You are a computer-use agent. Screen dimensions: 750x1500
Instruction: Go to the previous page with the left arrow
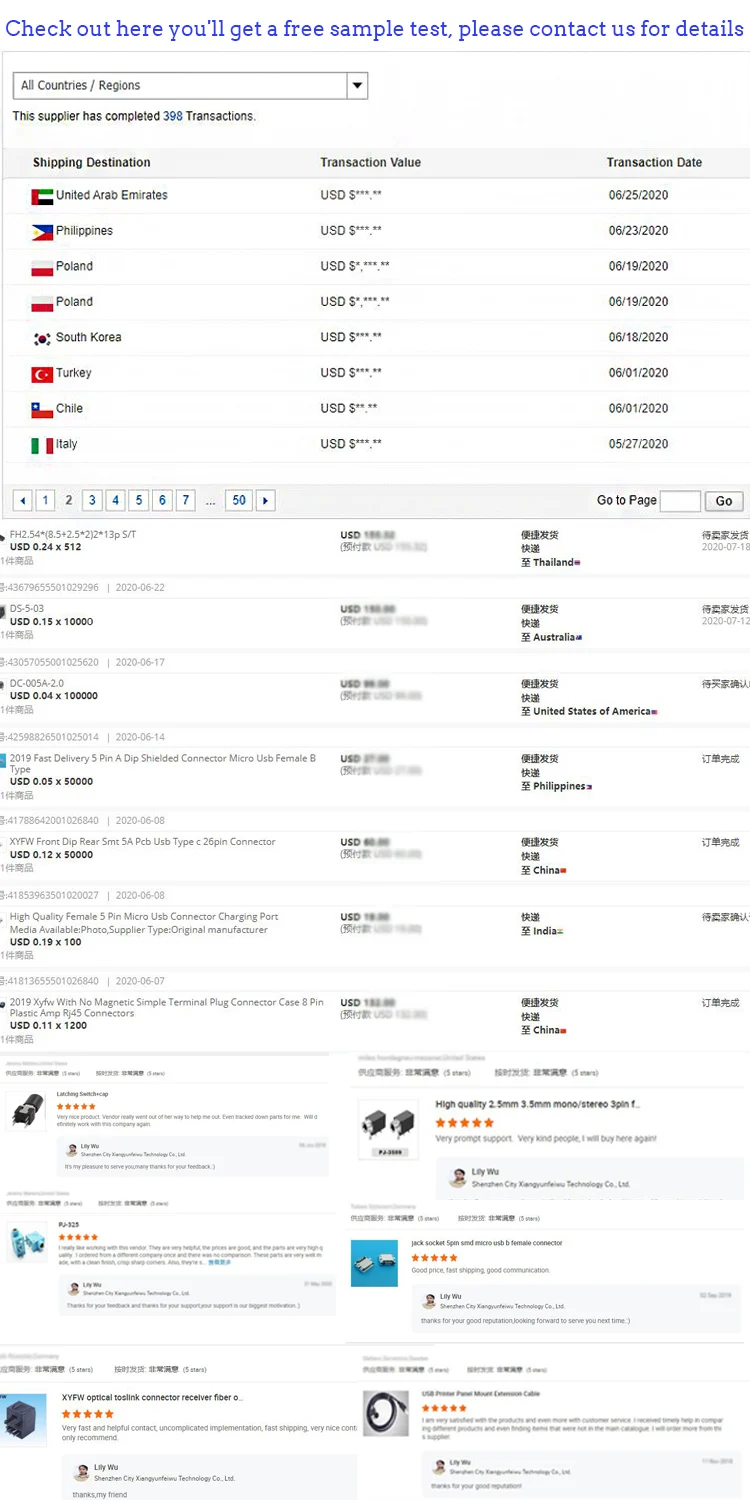pos(22,500)
